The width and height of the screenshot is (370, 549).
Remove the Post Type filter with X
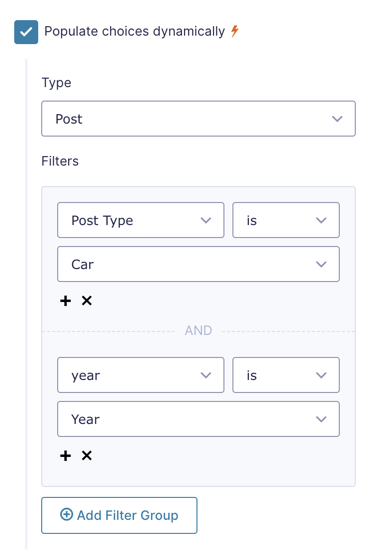(x=86, y=300)
